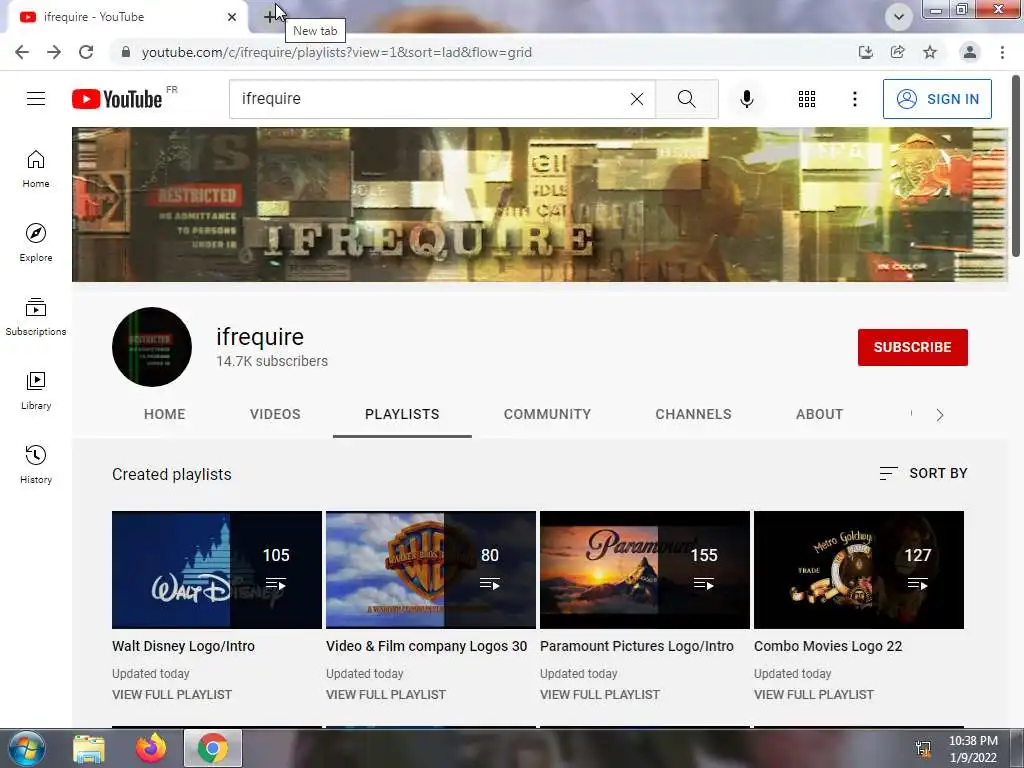Start voice search with microphone
Viewport: 1024px width, 768px height.
747,99
